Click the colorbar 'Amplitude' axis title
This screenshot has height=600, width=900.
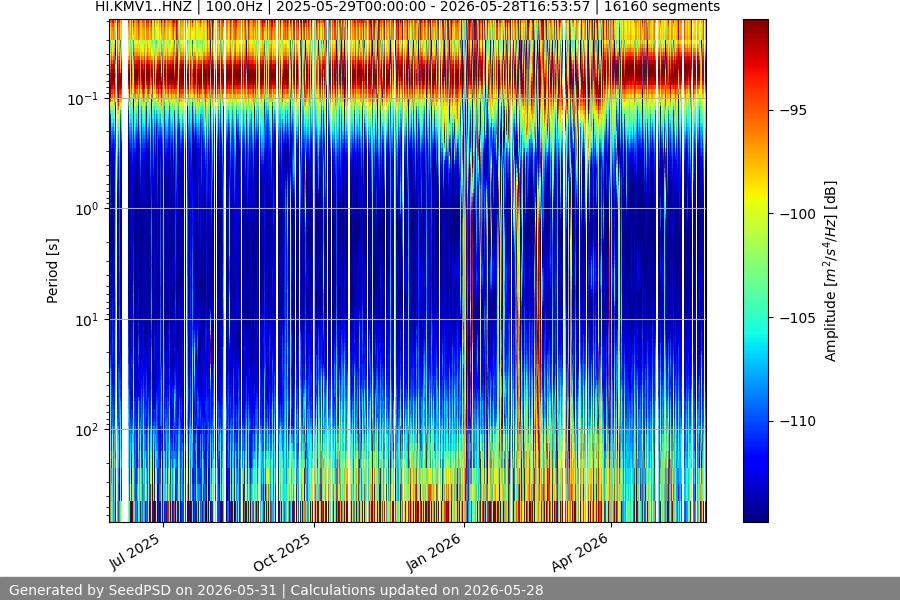pyautogui.click(x=831, y=271)
